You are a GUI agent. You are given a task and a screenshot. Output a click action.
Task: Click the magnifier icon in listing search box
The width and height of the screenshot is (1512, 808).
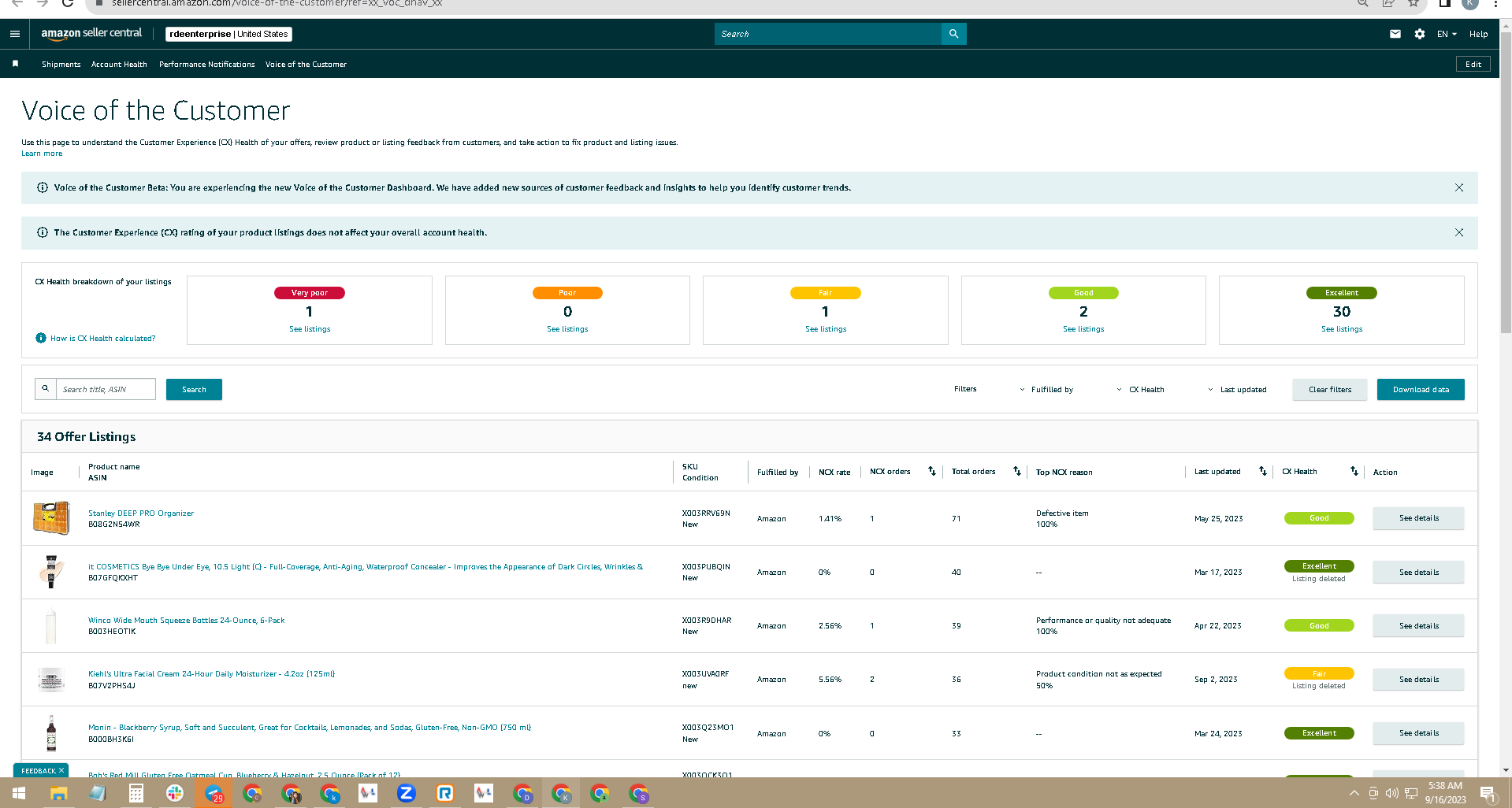(46, 389)
